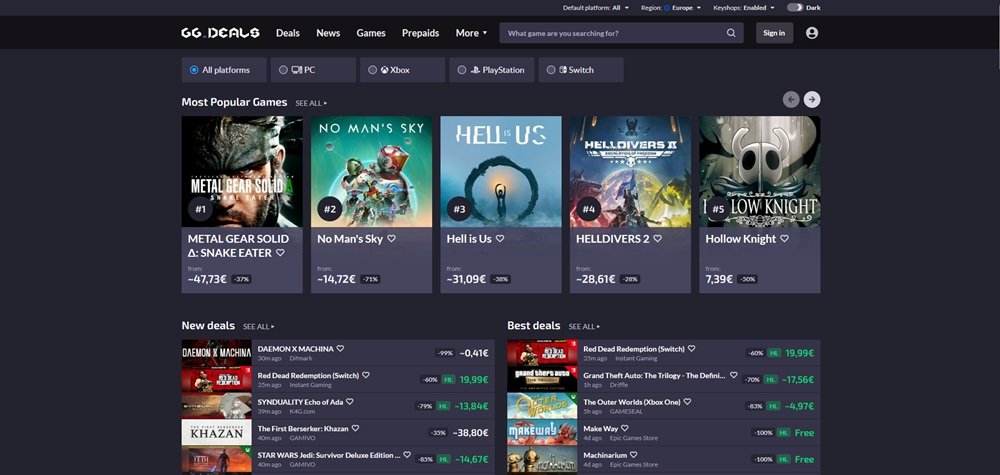1000x475 pixels.
Task: Click the Machinarium thumbnail in Best deals
Action: pyautogui.click(x=541, y=459)
